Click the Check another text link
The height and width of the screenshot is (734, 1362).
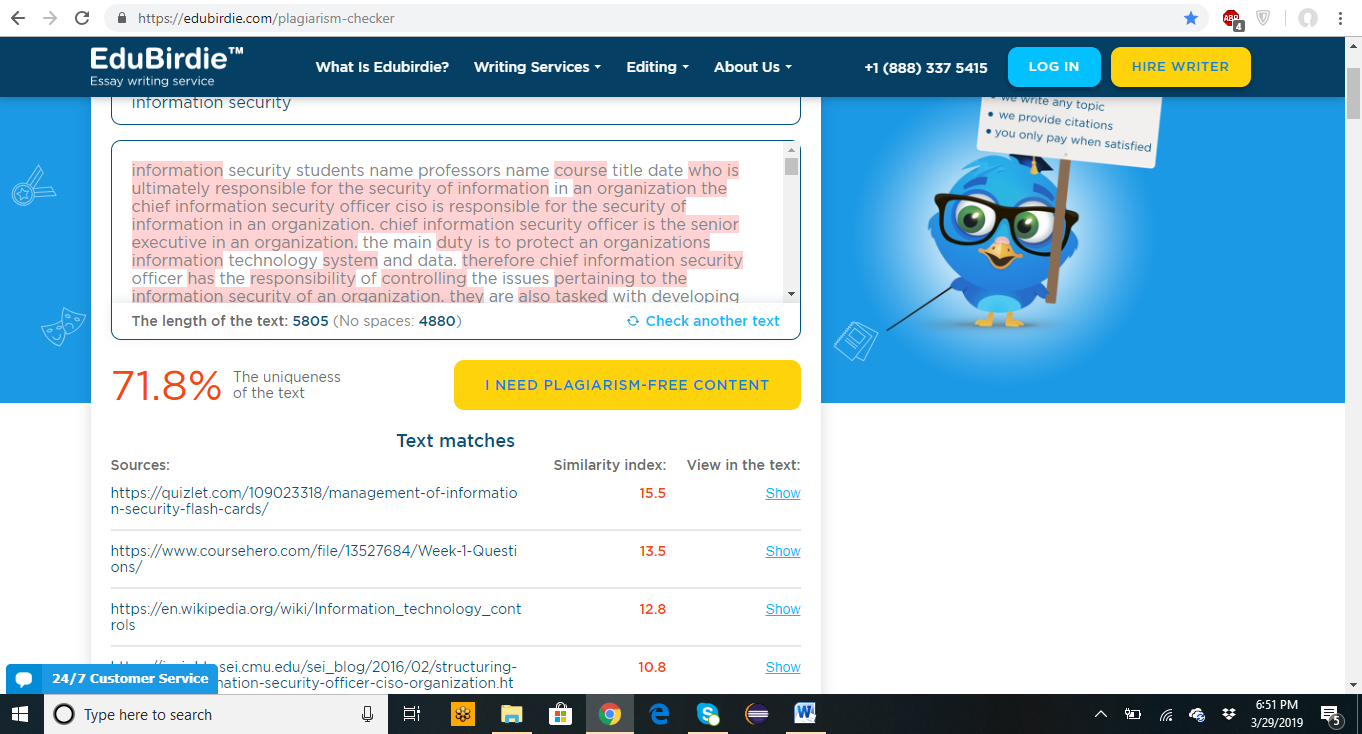[x=713, y=321]
